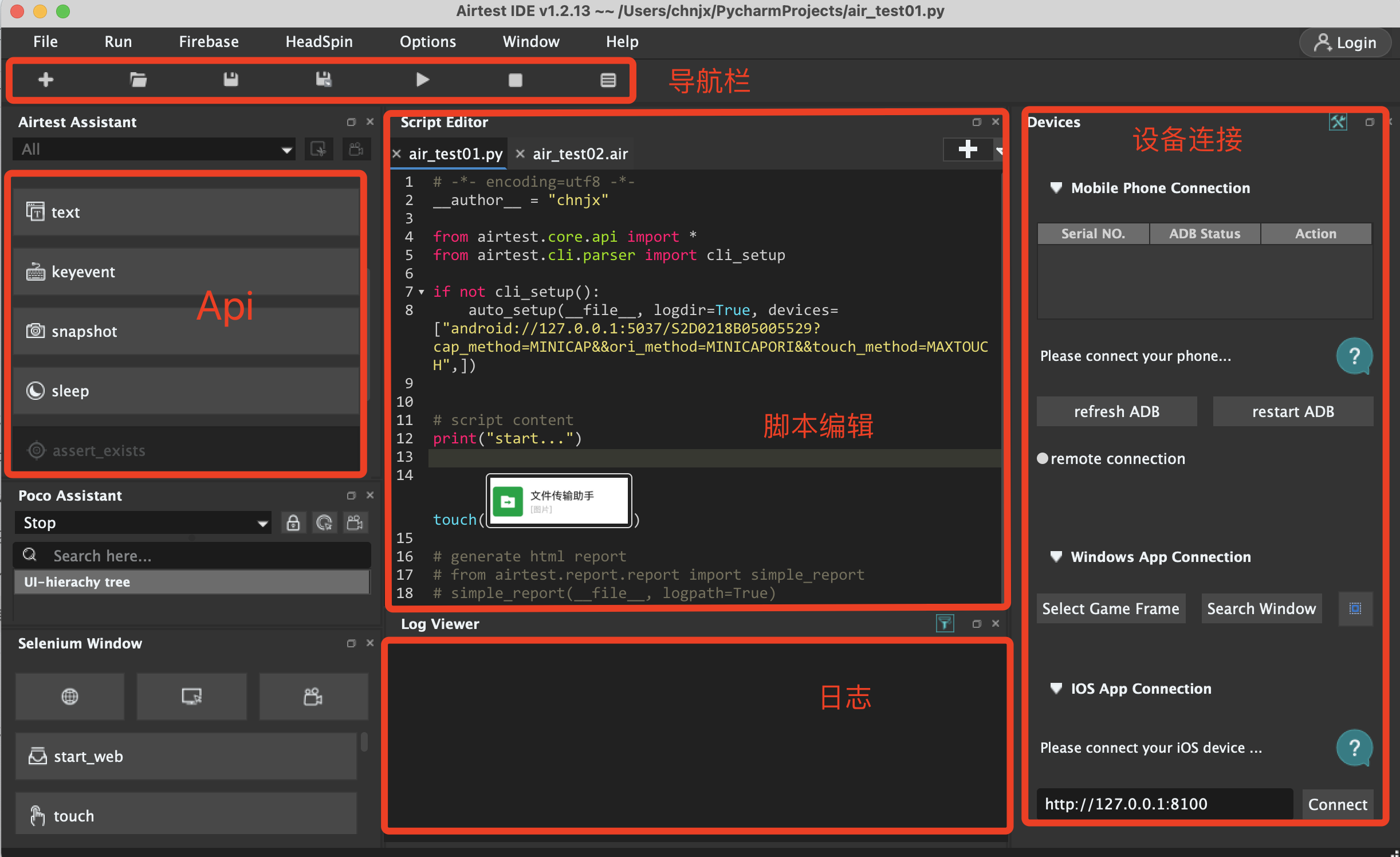Collapse the IOS App Connection section
The height and width of the screenshot is (857, 1400).
(x=1056, y=689)
